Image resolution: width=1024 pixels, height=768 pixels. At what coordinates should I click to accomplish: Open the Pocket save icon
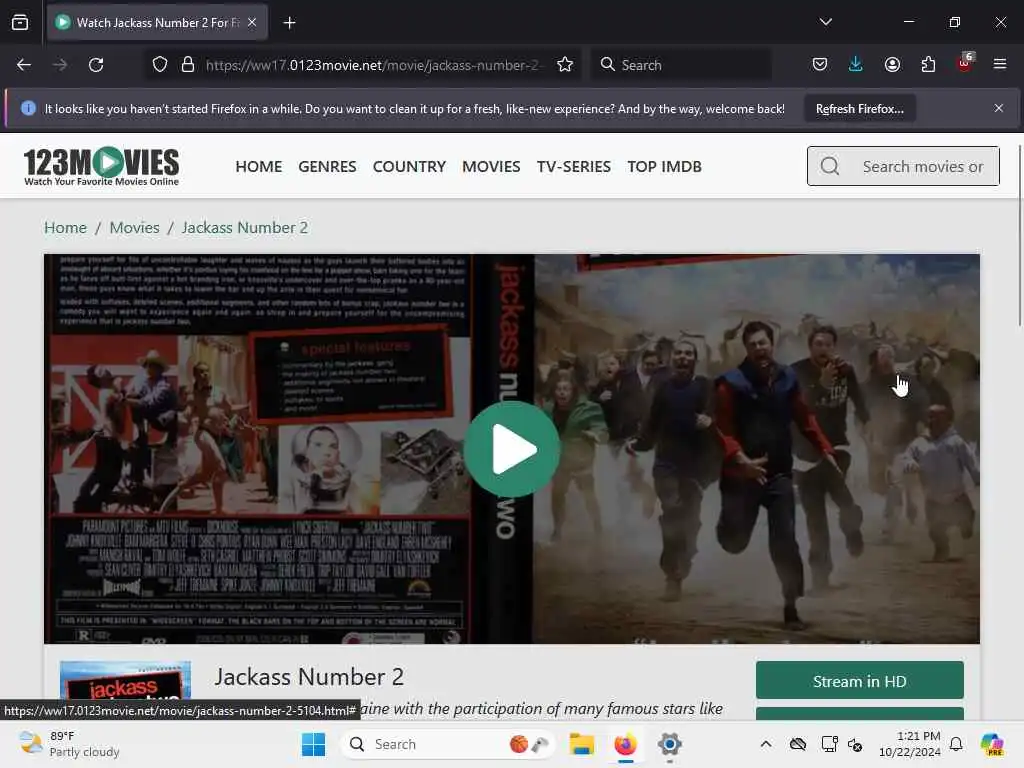point(820,64)
